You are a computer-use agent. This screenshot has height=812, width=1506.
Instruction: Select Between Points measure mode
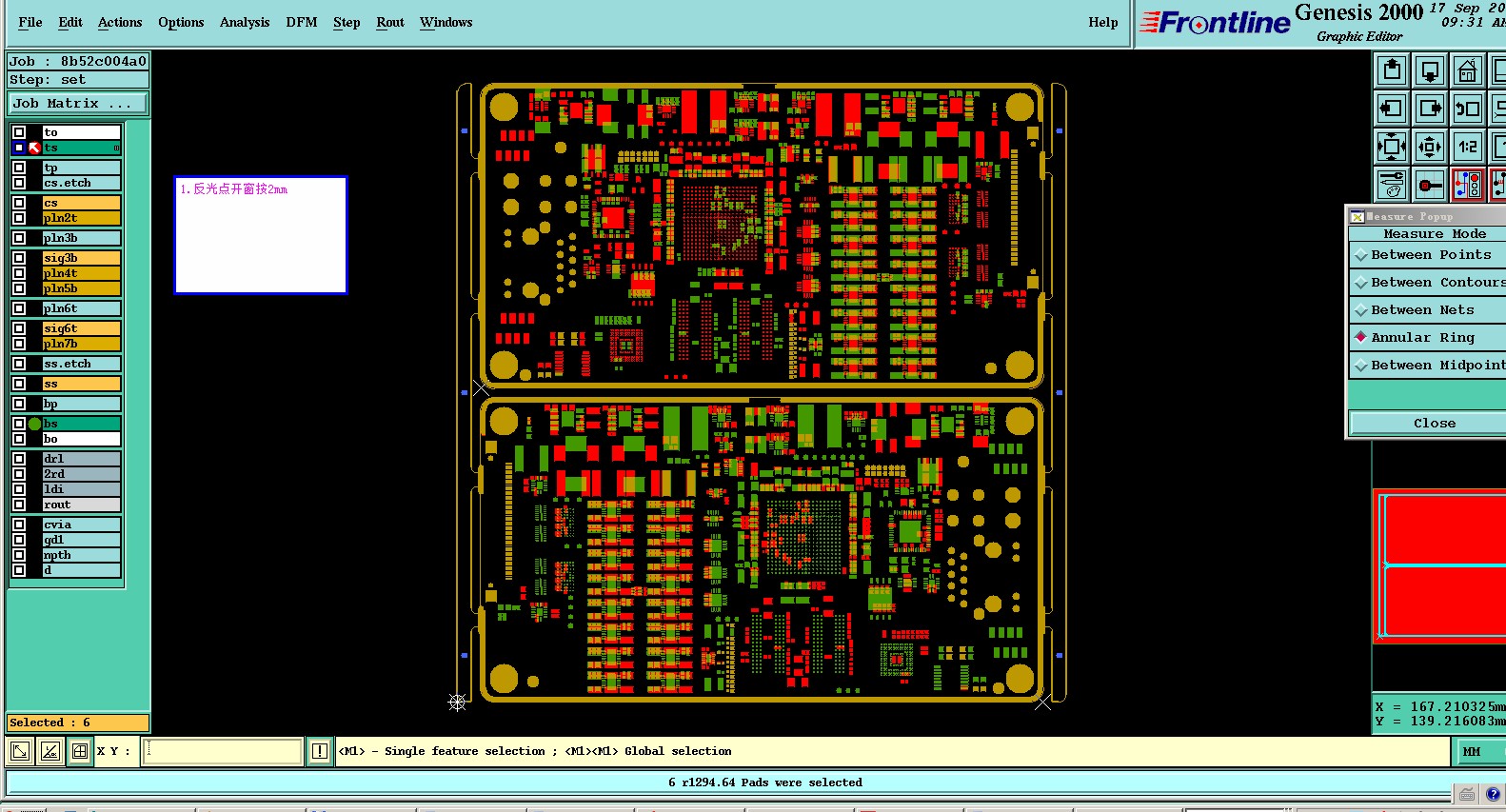click(x=1428, y=255)
